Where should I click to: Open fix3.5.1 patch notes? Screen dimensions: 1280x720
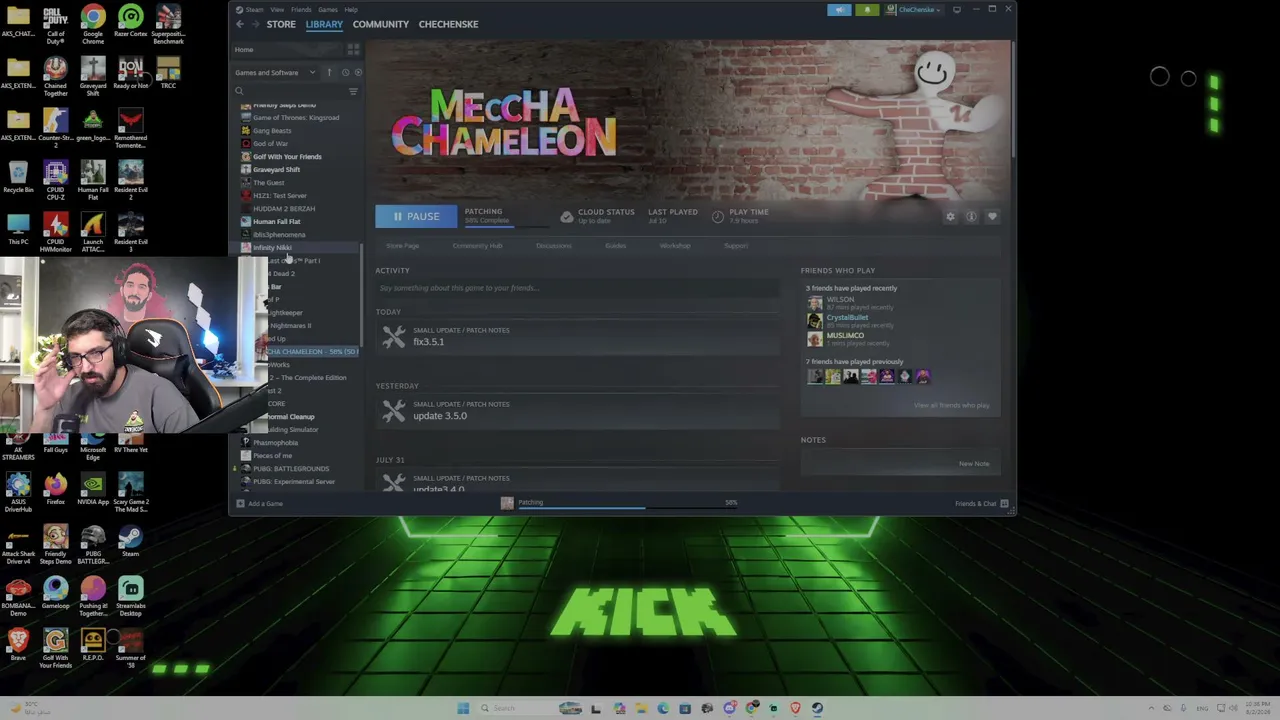click(428, 342)
